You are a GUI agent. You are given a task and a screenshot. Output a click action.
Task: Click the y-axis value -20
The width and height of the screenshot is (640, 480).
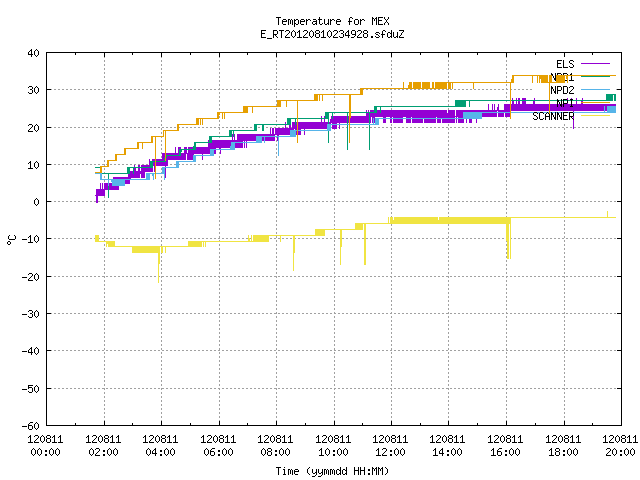coord(31,277)
